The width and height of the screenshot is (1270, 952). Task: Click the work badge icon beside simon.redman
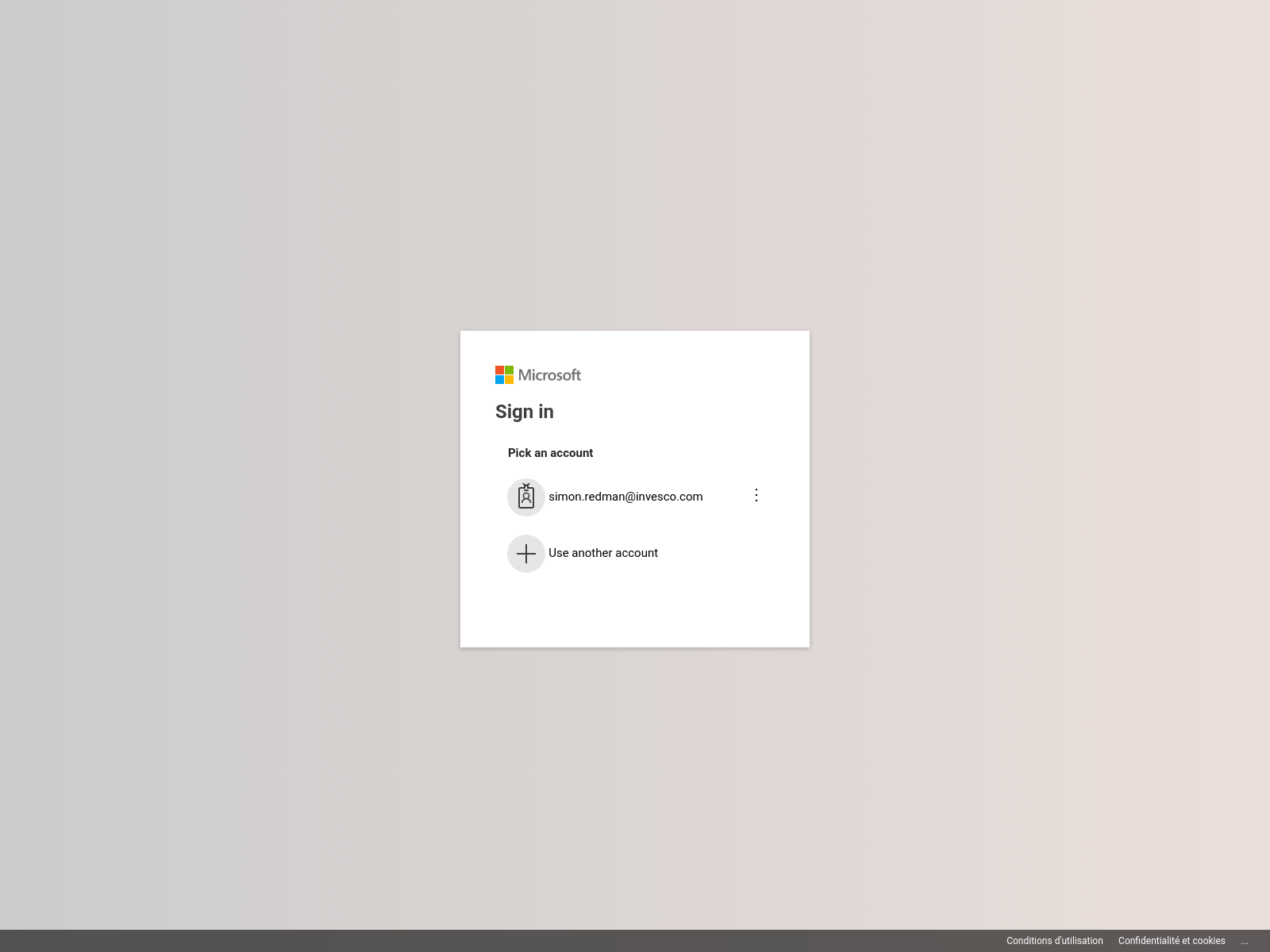click(x=526, y=497)
